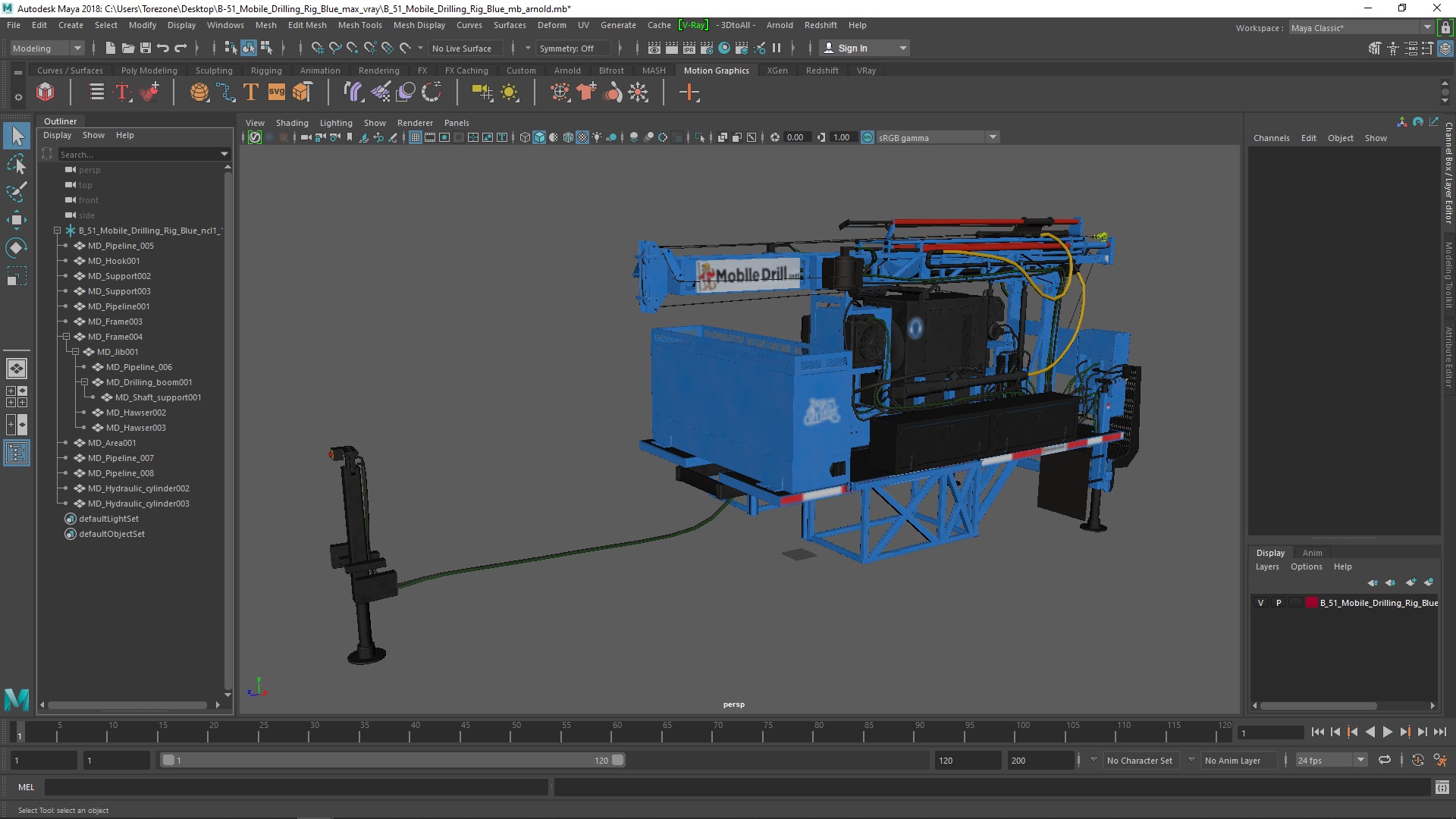Toggle use all lights viewport icon

point(597,137)
